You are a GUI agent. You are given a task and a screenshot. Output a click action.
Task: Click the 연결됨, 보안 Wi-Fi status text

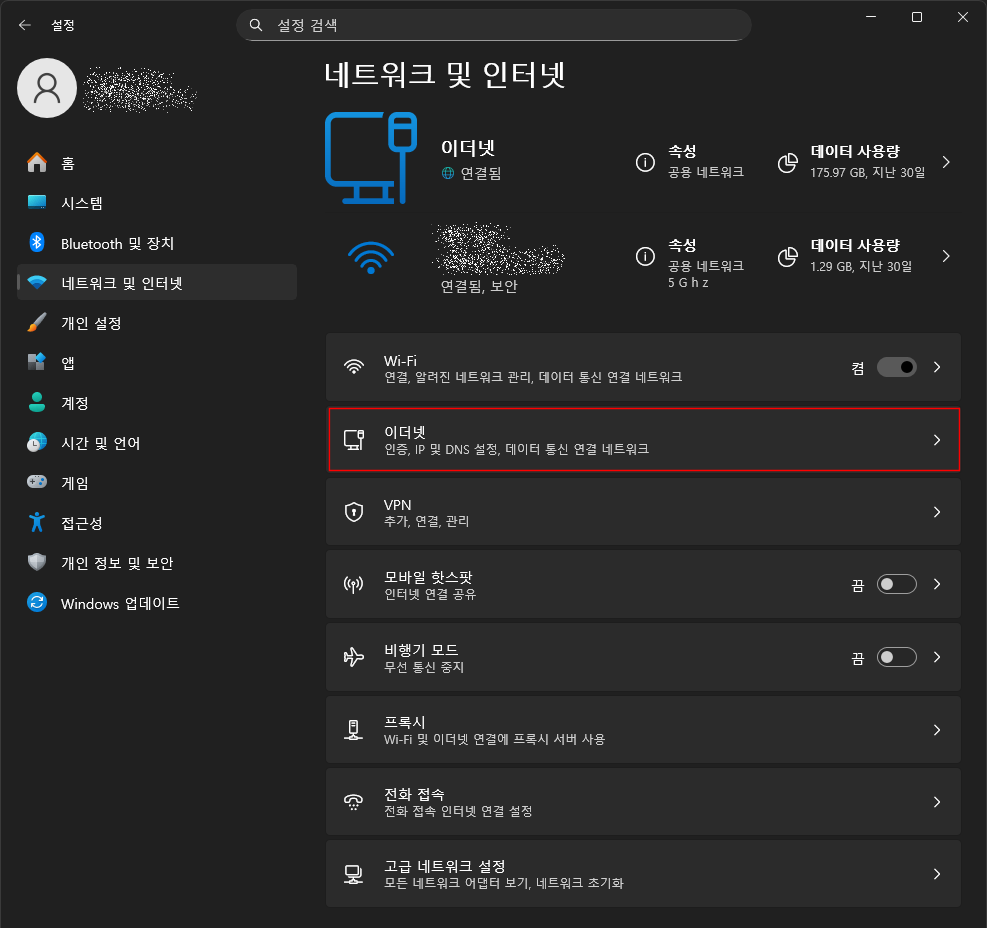[479, 286]
